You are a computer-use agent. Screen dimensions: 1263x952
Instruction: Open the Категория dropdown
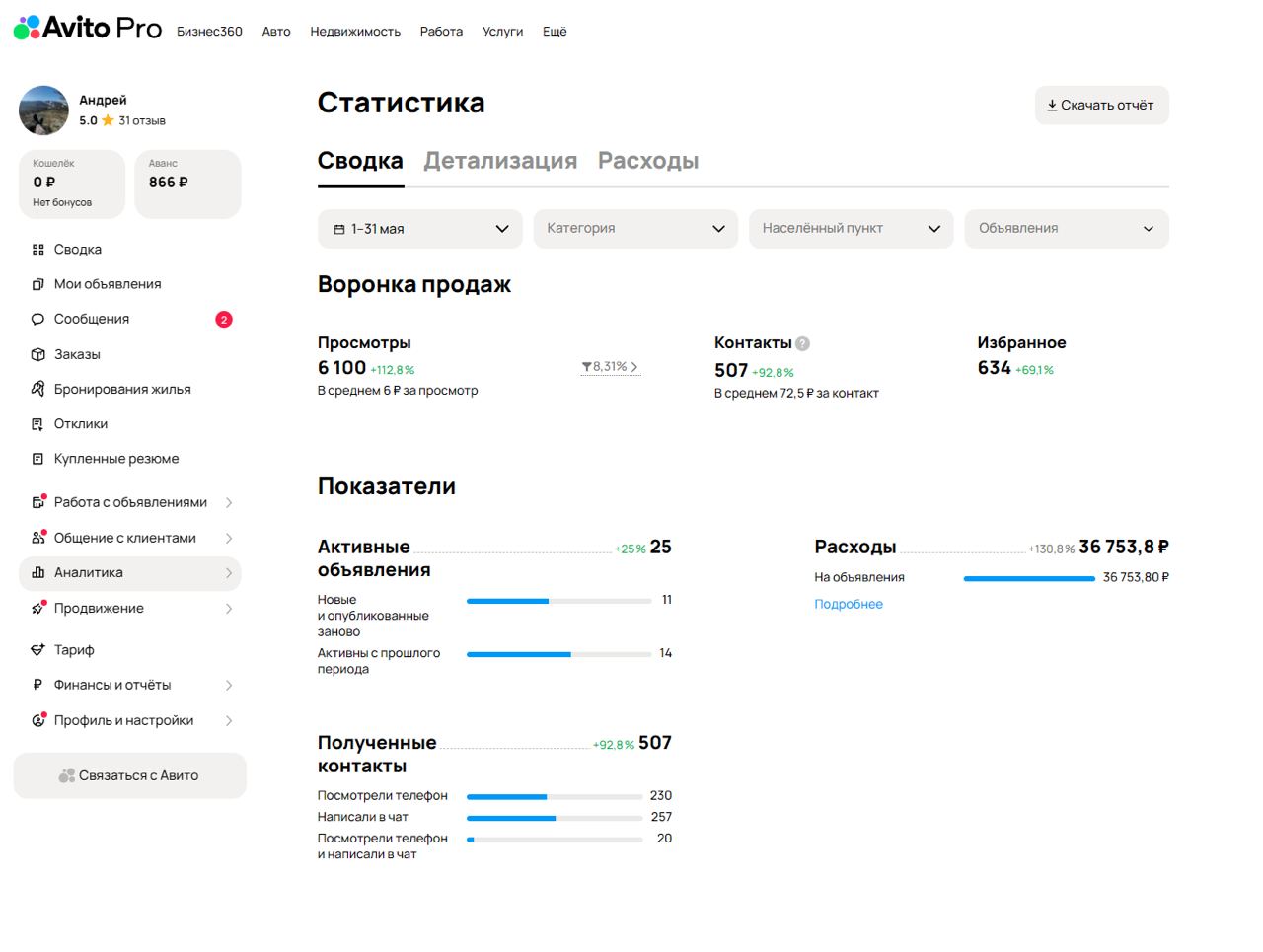coord(635,229)
